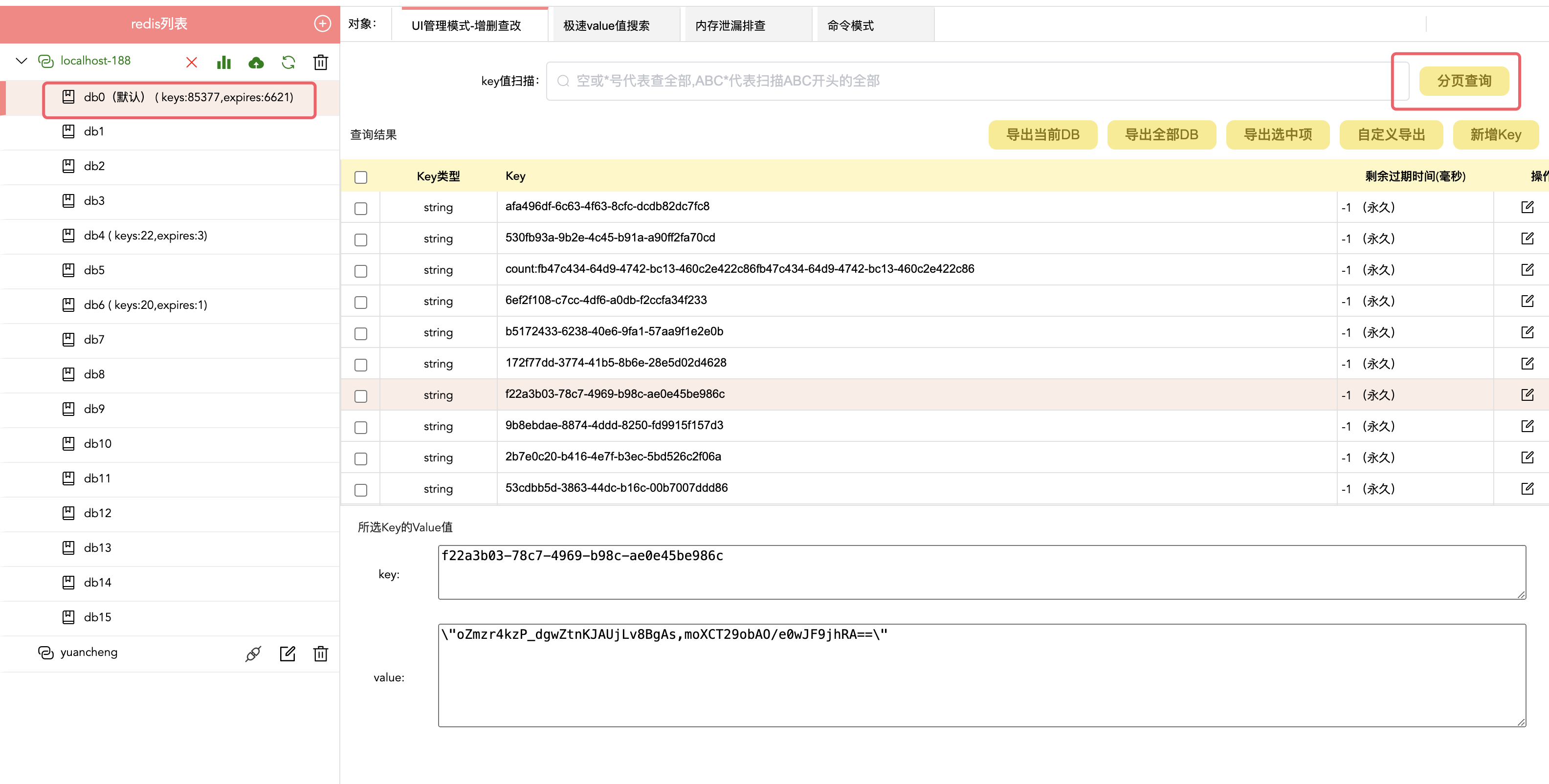Open the bar chart statistics icon for localhost-188
Image resolution: width=1549 pixels, height=784 pixels.
click(x=223, y=62)
